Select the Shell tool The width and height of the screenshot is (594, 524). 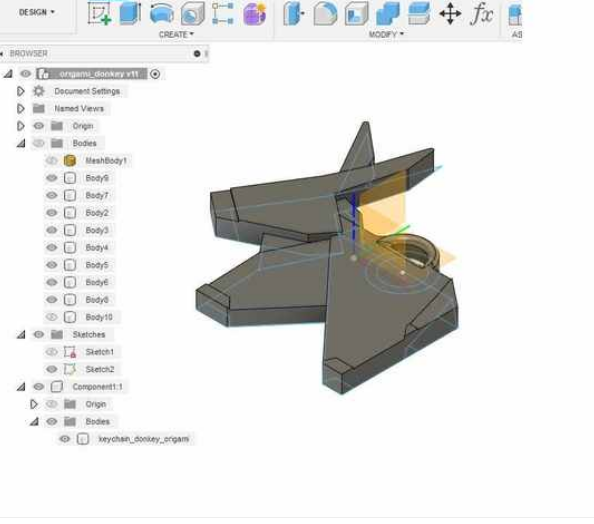[356, 13]
